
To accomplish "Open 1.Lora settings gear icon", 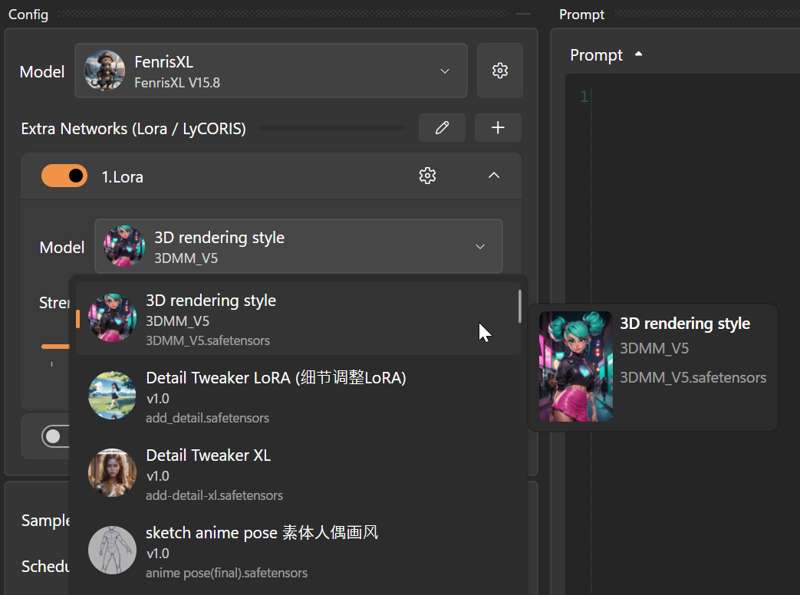I will click(x=427, y=176).
